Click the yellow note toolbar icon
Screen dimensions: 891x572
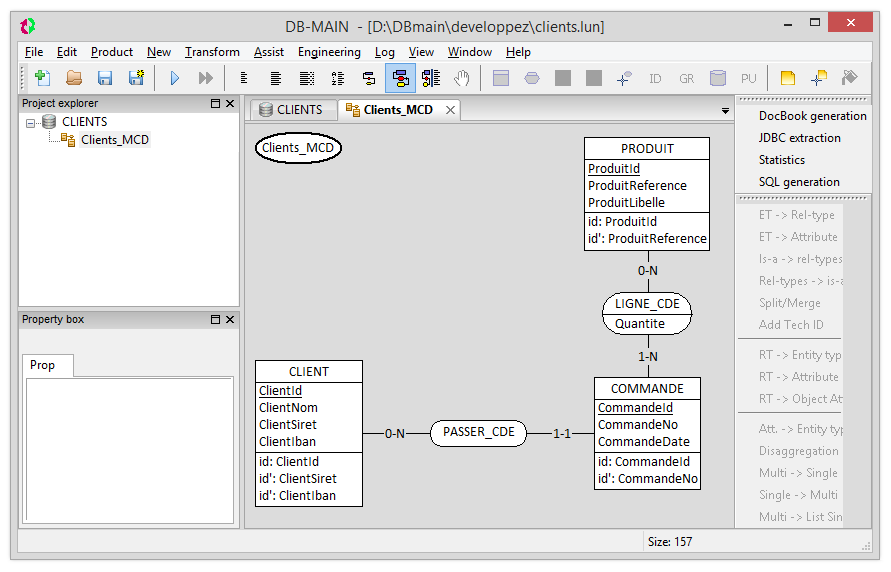click(788, 78)
